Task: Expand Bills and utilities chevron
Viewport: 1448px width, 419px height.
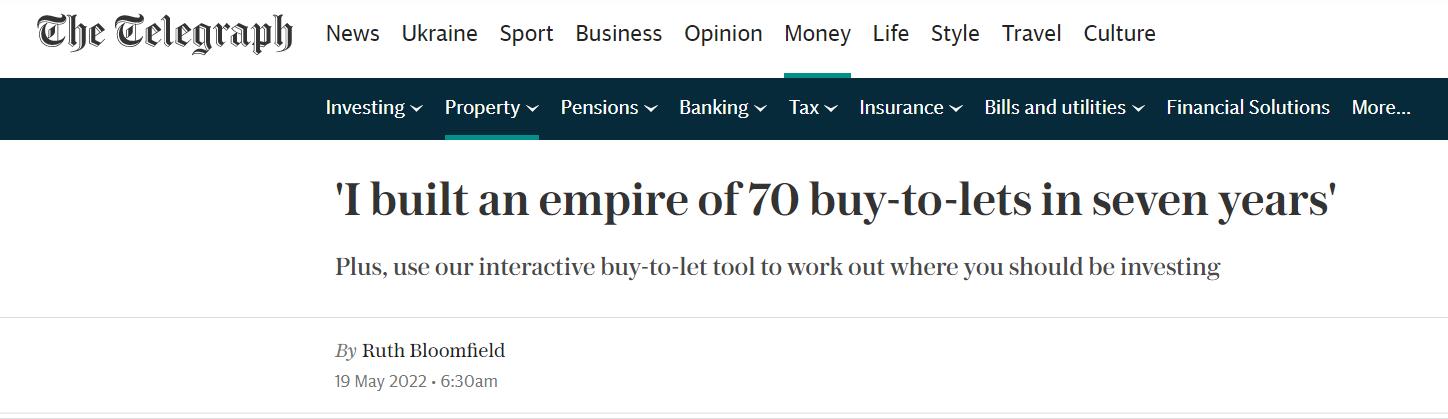Action: [x=1138, y=108]
